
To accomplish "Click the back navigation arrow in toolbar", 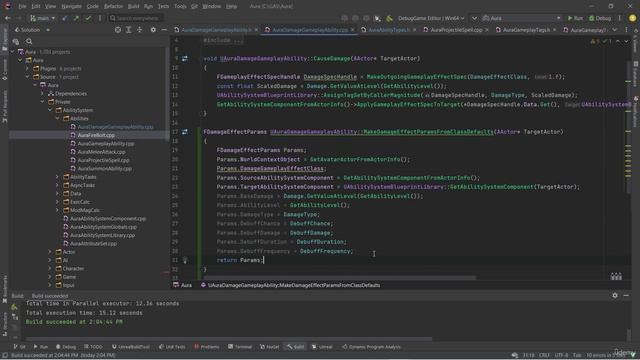I will [8, 18].
